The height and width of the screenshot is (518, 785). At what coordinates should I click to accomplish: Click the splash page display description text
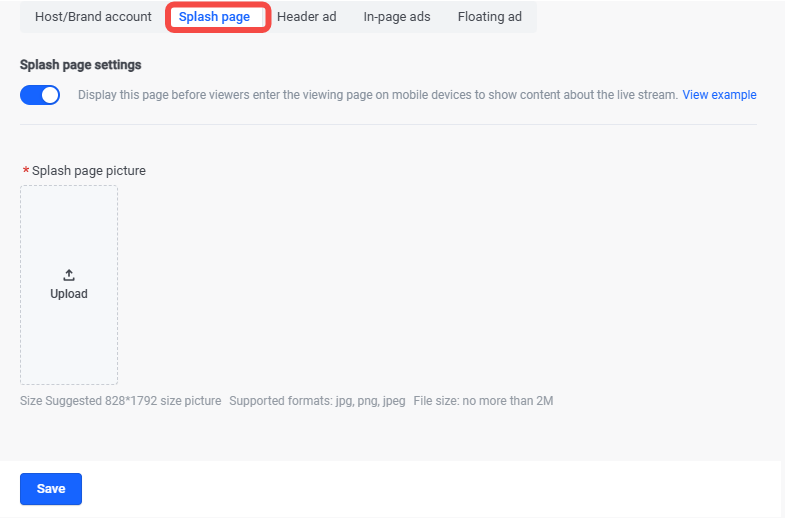tap(377, 95)
